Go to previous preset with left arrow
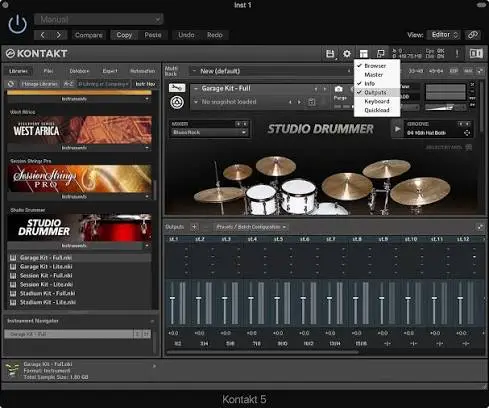 43,35
